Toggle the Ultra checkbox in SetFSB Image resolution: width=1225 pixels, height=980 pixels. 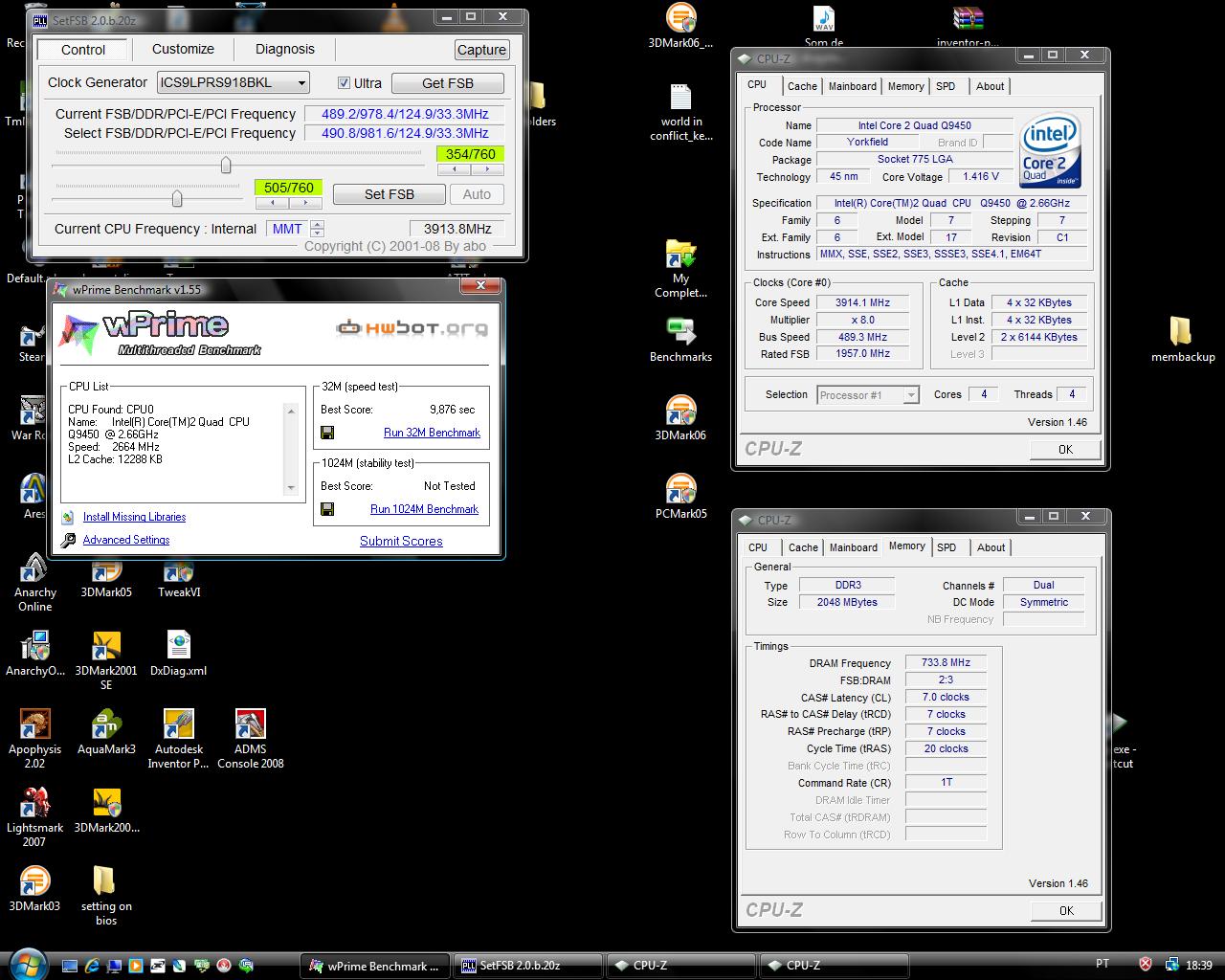click(x=345, y=83)
